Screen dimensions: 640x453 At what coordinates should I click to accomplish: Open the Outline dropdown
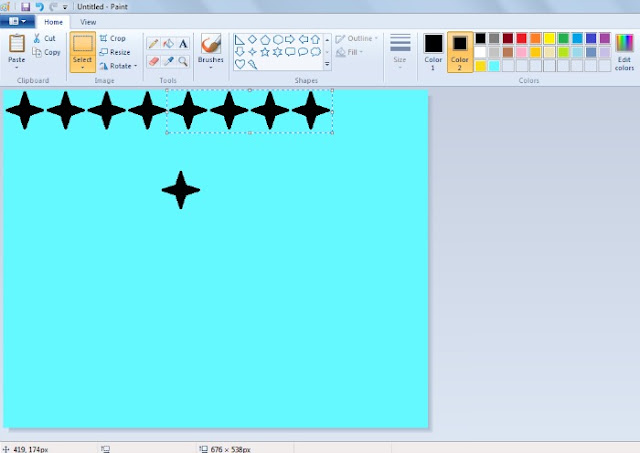point(357,38)
